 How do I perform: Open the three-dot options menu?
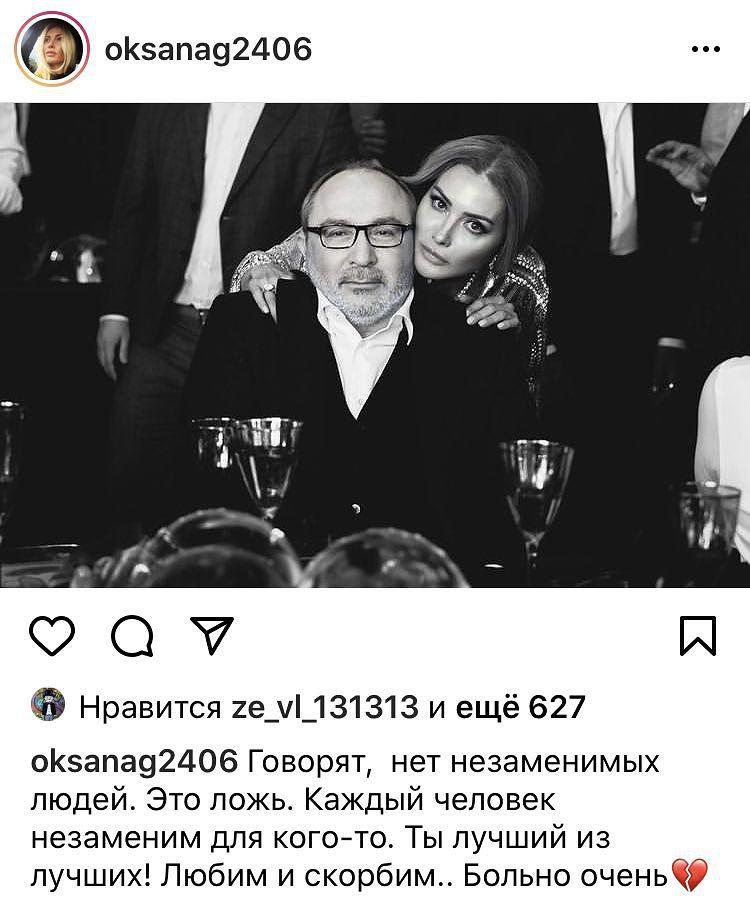[706, 49]
